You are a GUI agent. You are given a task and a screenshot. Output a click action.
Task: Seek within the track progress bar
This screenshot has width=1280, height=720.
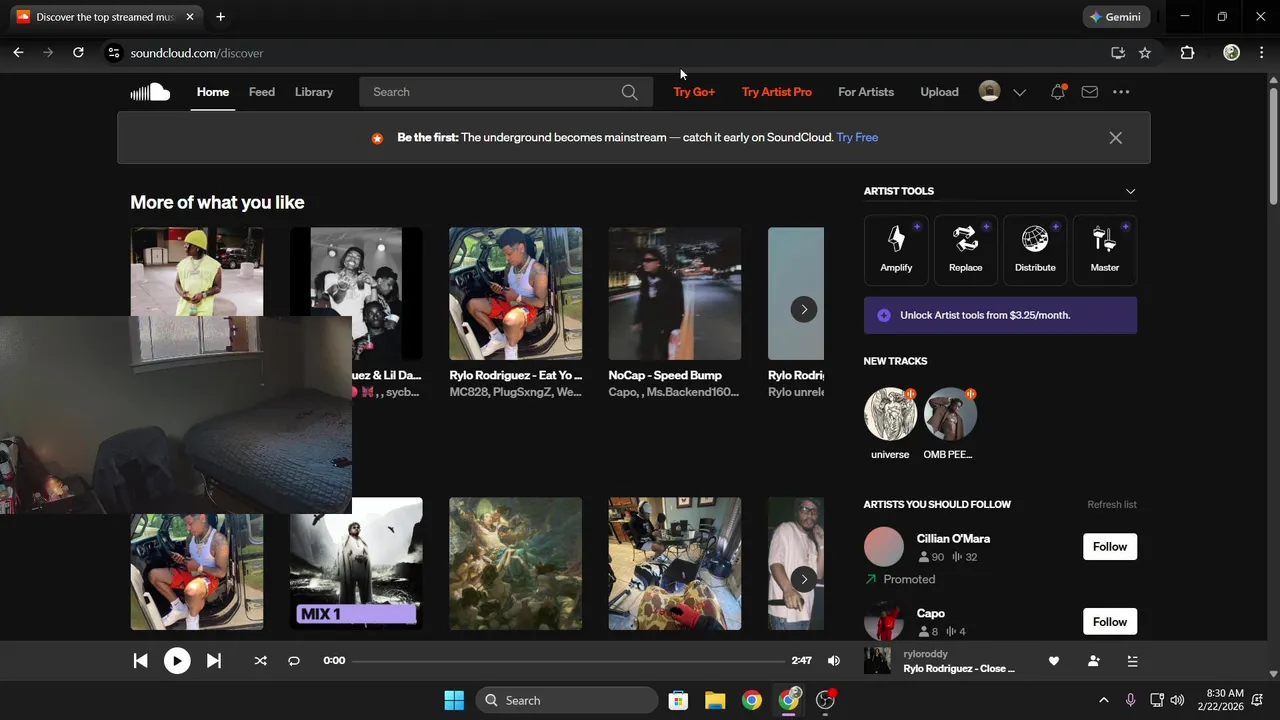pyautogui.click(x=568, y=661)
